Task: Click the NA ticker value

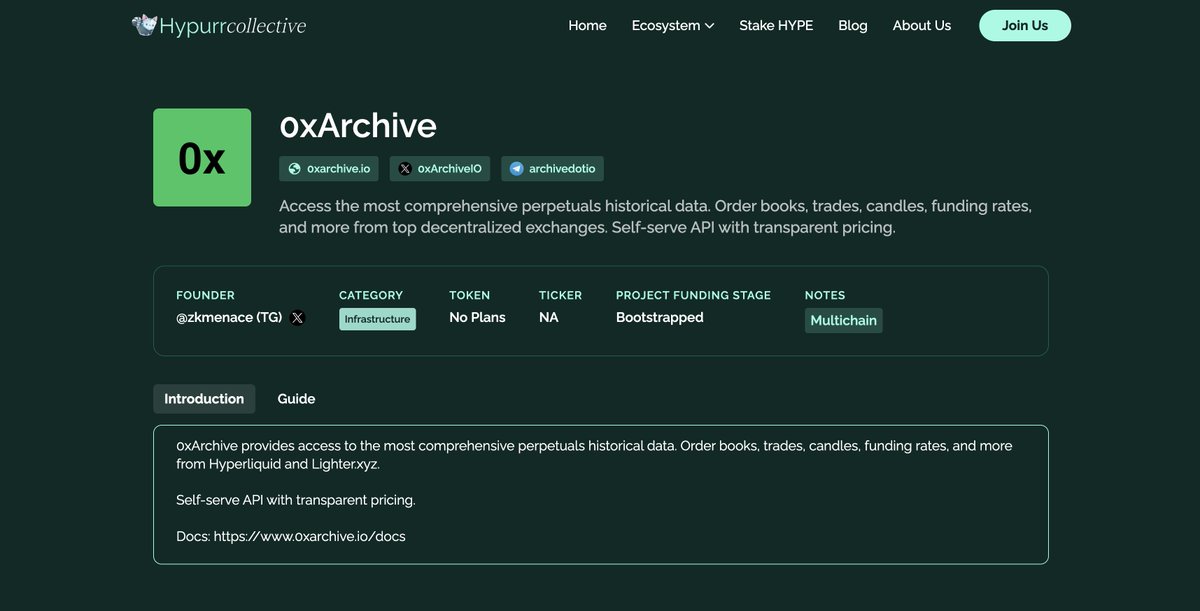Action: pyautogui.click(x=549, y=317)
